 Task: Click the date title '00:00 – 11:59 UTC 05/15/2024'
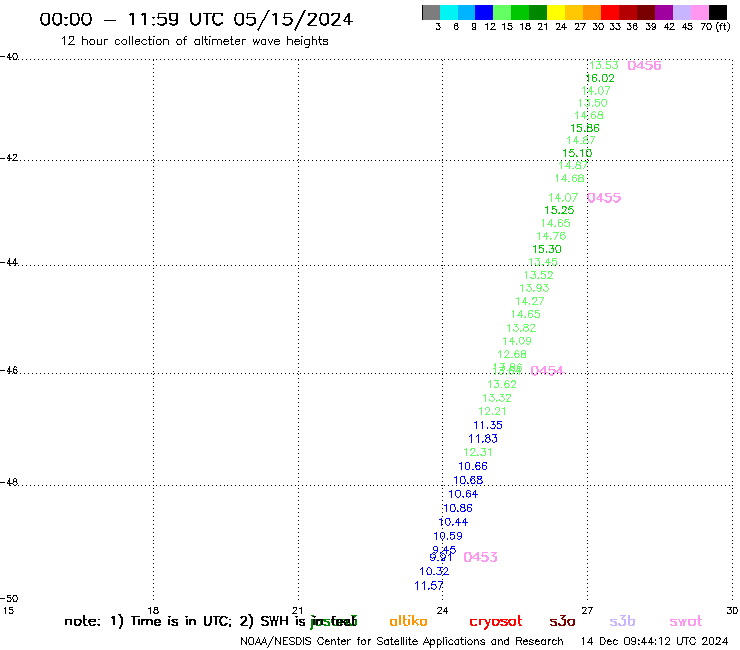click(x=196, y=19)
